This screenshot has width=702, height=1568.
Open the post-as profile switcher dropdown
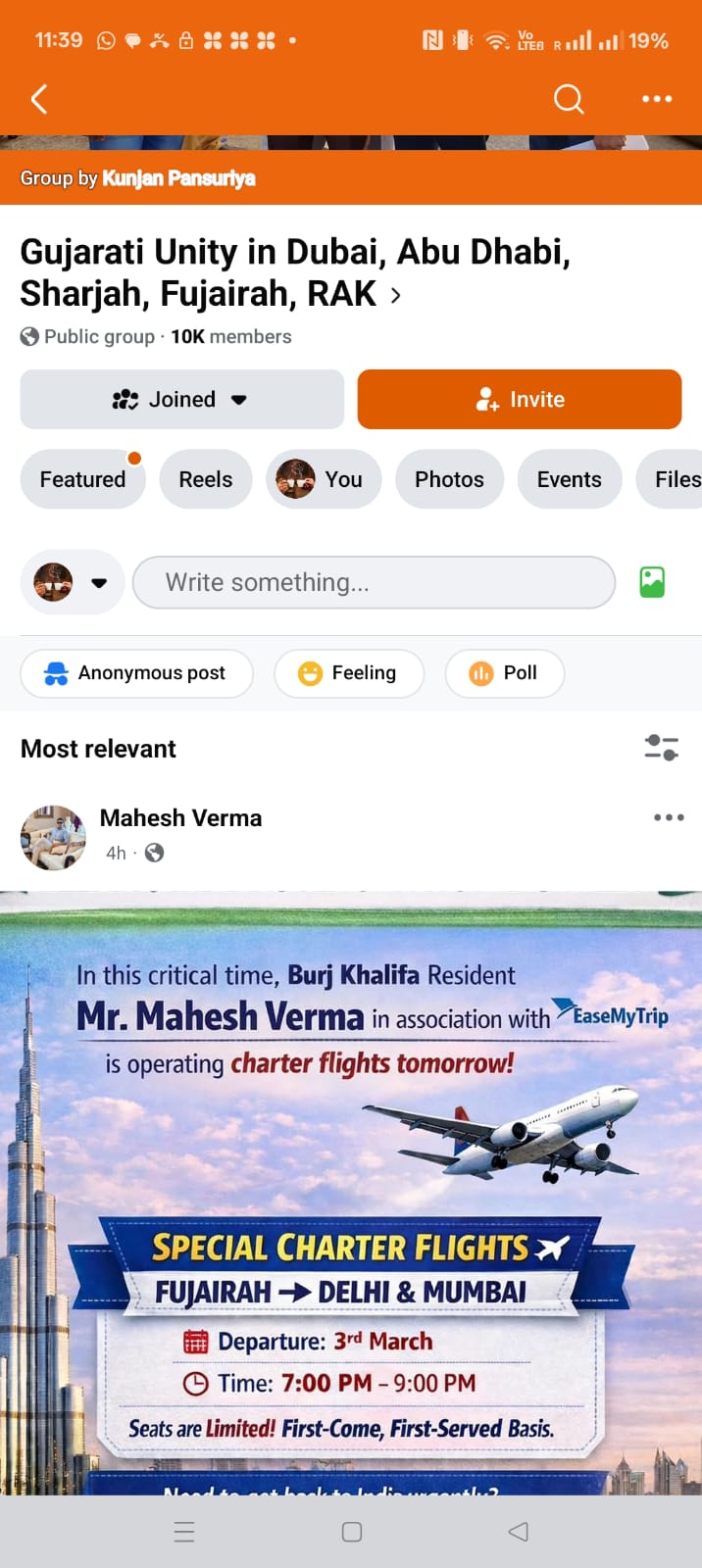point(73,582)
